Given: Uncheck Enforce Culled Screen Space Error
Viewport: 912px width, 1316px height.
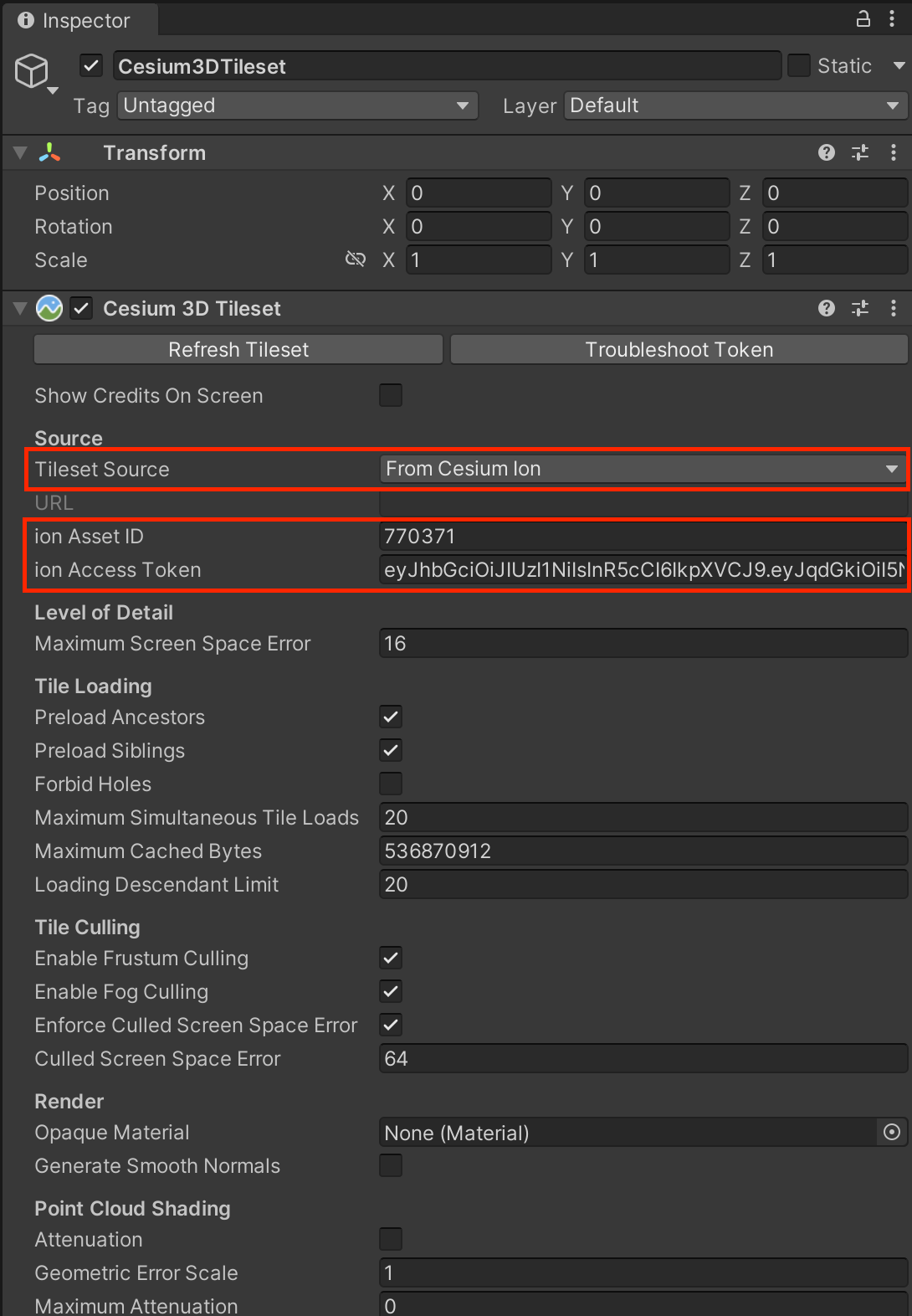Looking at the screenshot, I should point(391,1025).
